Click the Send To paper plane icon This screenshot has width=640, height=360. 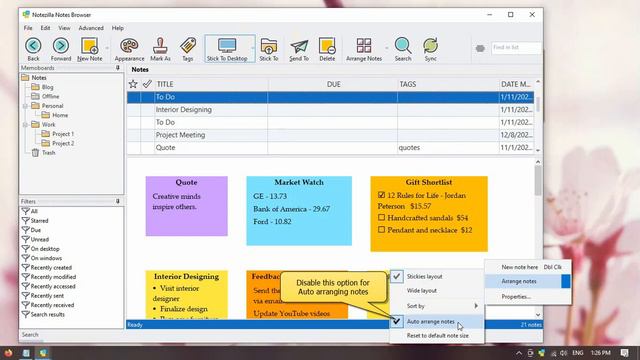click(299, 46)
